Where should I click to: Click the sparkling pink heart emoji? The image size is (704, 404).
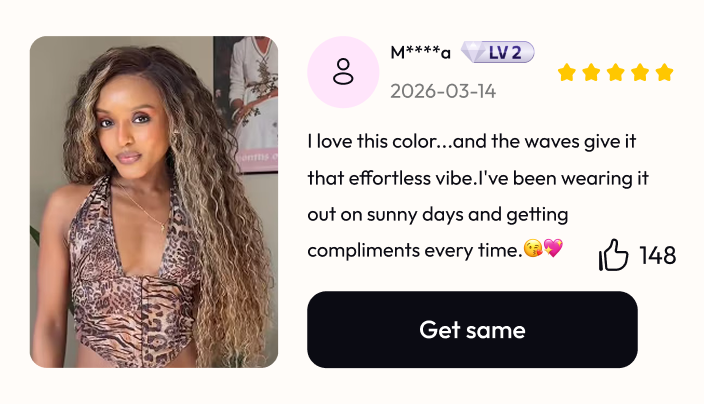[553, 248]
